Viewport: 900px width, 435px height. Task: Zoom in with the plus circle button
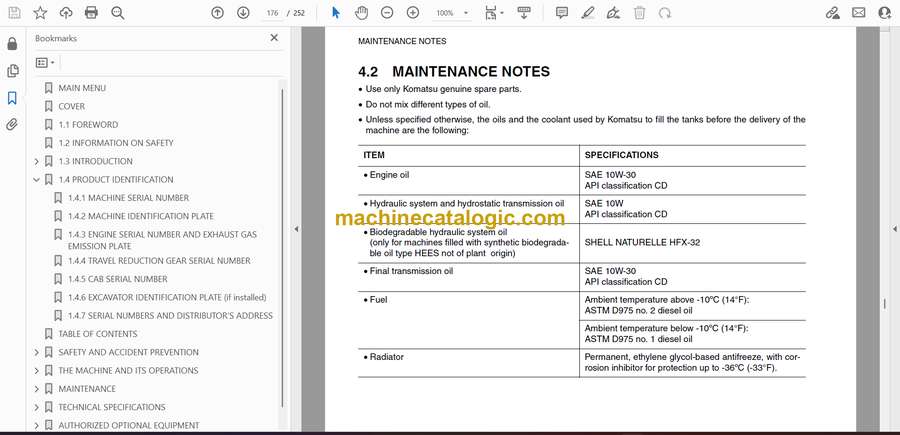coord(413,13)
